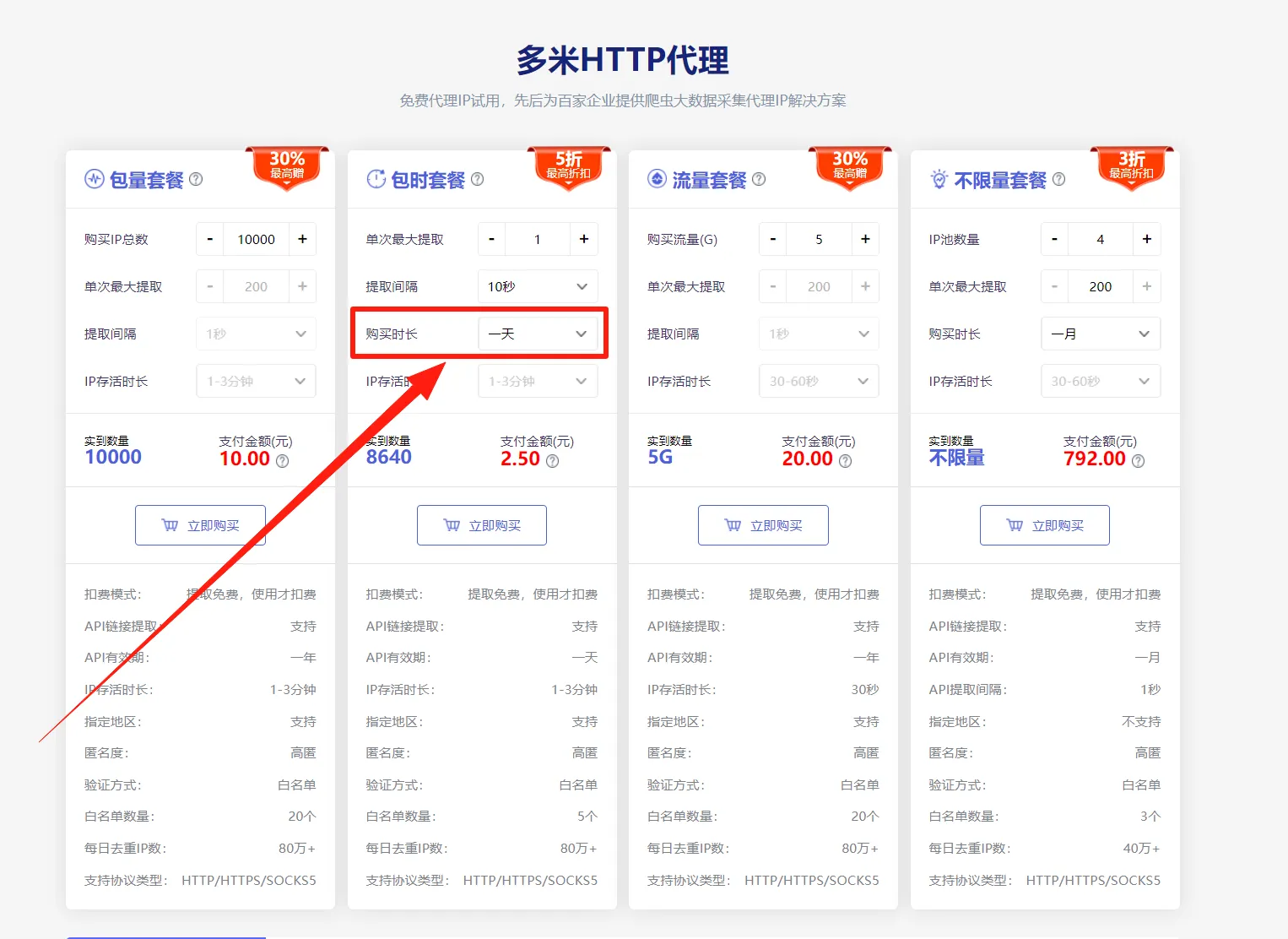Decrease 购买IP总数 with minus button
This screenshot has height=939, width=1288.
coord(210,239)
